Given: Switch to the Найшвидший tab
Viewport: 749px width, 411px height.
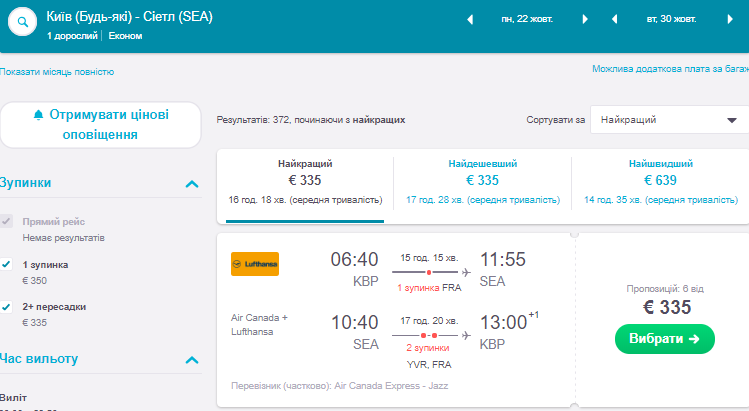Looking at the screenshot, I should (660, 180).
